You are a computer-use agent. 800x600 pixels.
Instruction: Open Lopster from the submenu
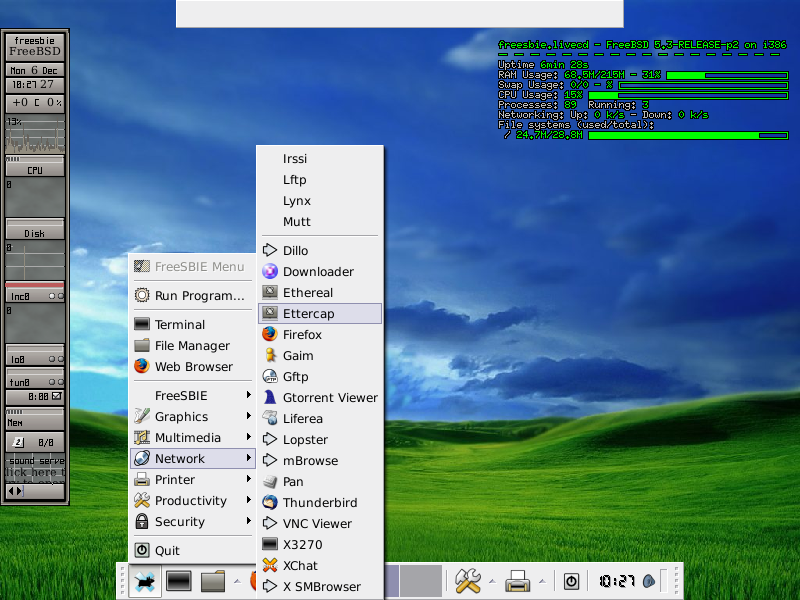point(320,439)
